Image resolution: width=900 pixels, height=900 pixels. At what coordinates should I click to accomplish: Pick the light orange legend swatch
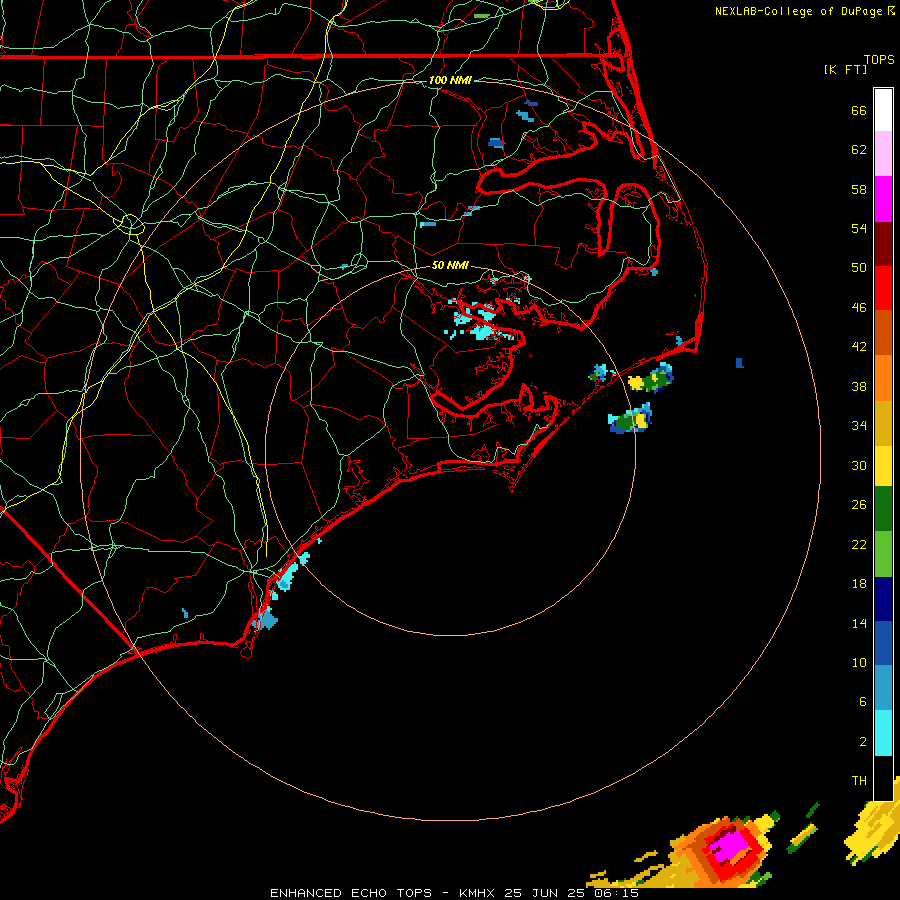click(883, 378)
